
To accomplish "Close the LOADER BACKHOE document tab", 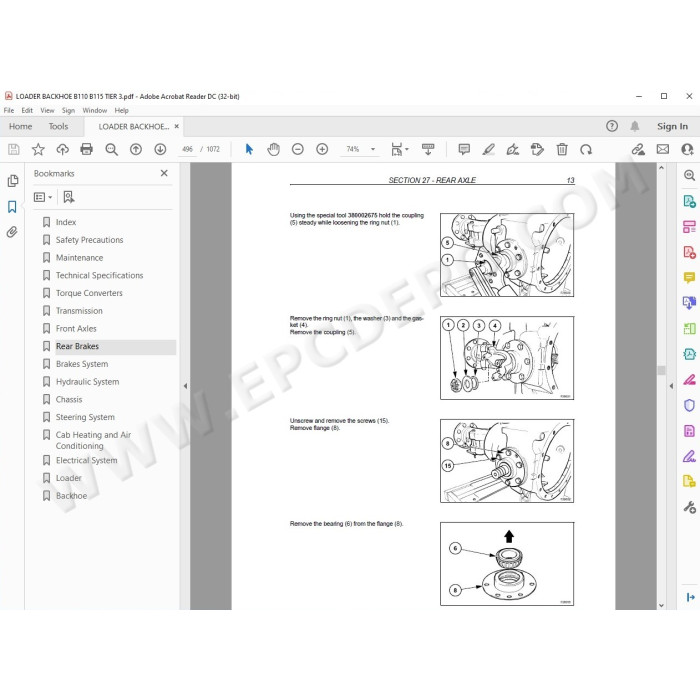I will click(x=177, y=126).
